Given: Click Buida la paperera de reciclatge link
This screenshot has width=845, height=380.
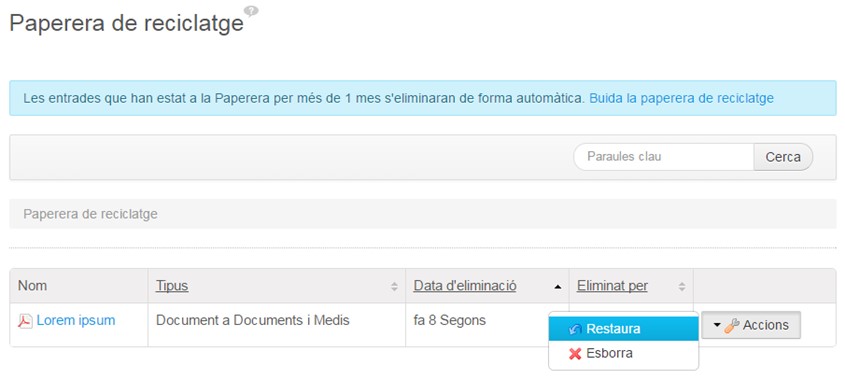Looking at the screenshot, I should pos(681,98).
